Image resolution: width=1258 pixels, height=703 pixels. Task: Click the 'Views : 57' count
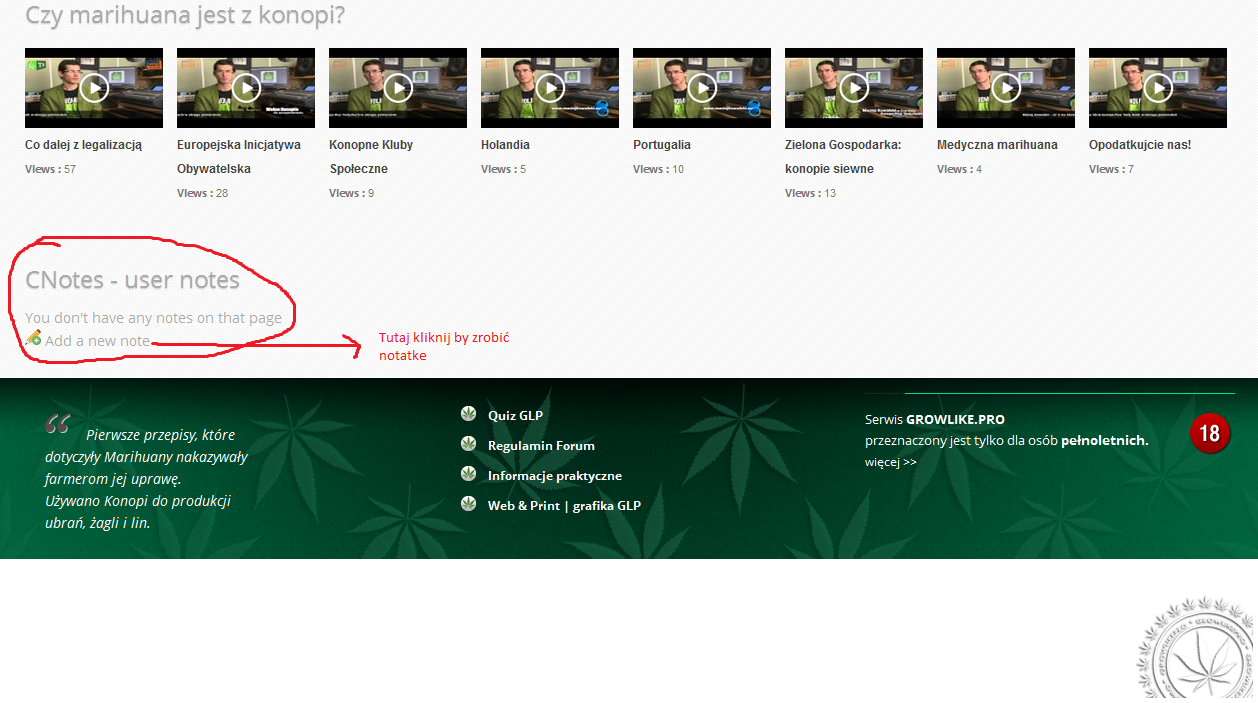click(x=50, y=169)
